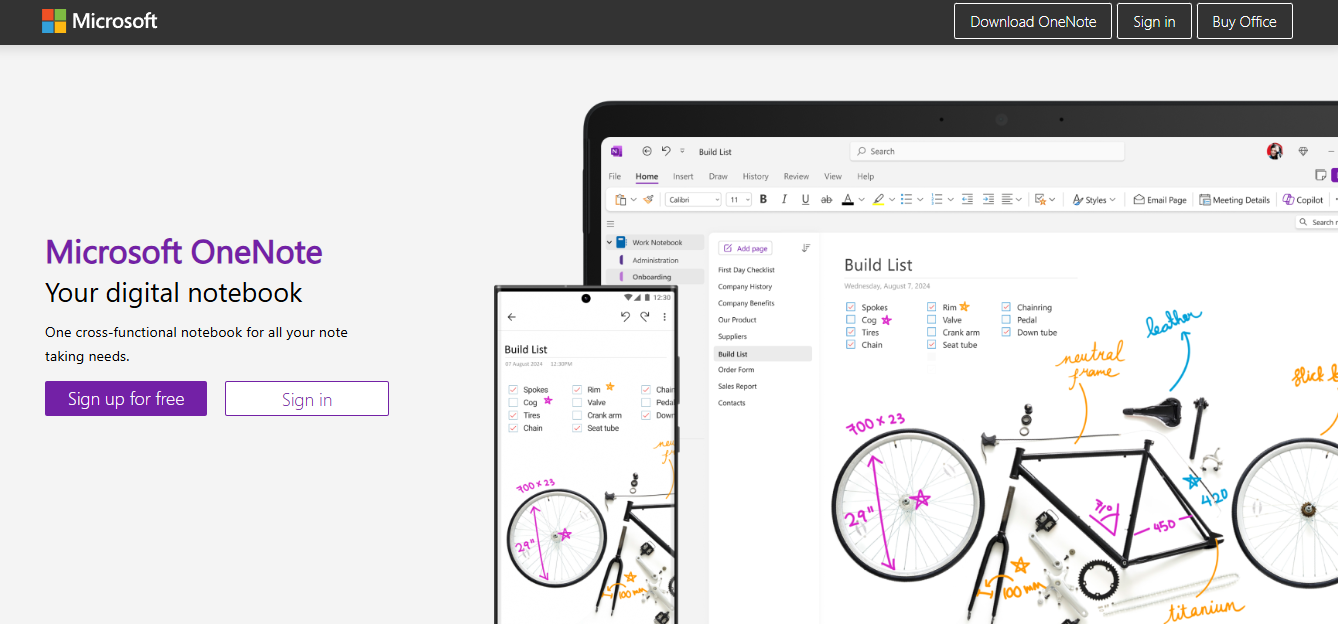Viewport: 1338px width, 631px height.
Task: Tap the three-dot more menu on phone
Action: [x=665, y=317]
